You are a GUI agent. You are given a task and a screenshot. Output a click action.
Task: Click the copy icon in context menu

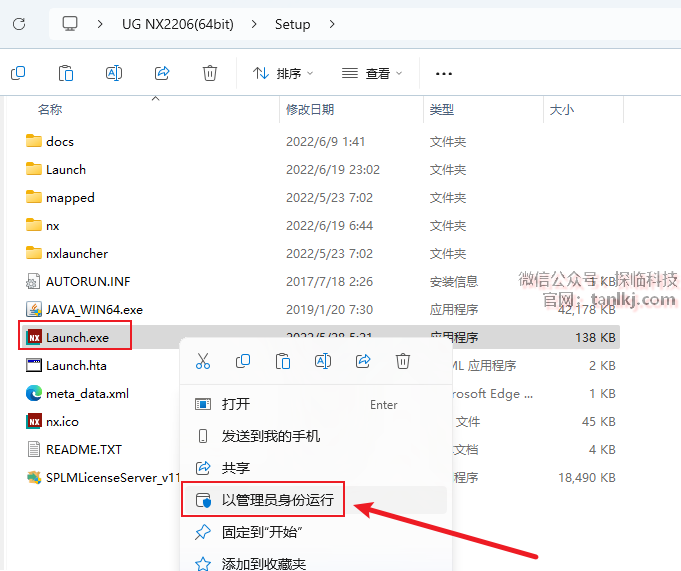point(243,361)
